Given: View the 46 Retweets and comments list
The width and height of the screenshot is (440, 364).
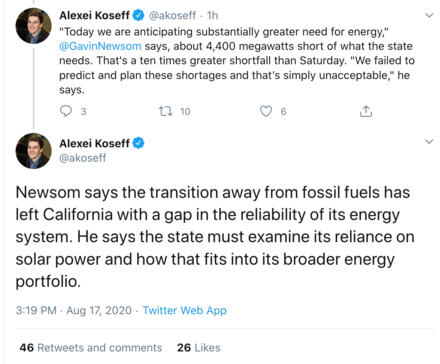Looking at the screenshot, I should click(91, 348).
